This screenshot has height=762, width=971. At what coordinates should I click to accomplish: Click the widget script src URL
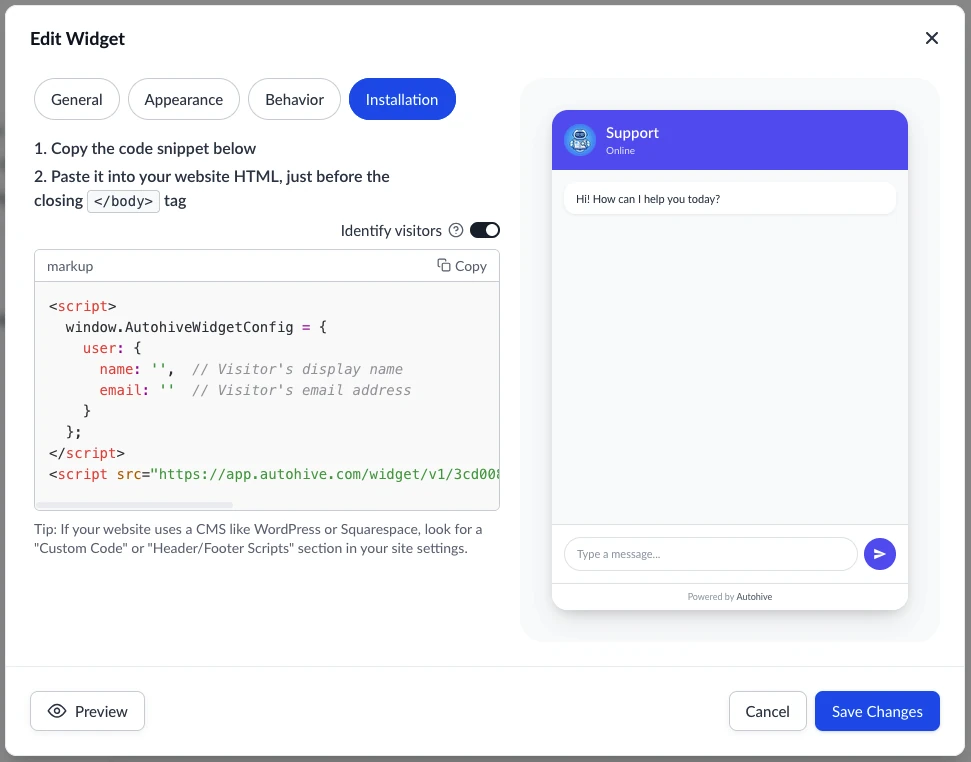324,474
